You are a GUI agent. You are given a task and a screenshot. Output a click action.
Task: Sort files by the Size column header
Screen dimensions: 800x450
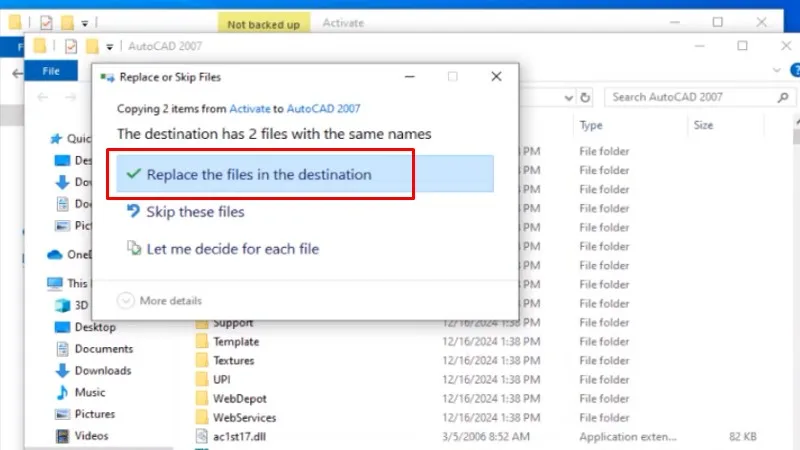[703, 126]
